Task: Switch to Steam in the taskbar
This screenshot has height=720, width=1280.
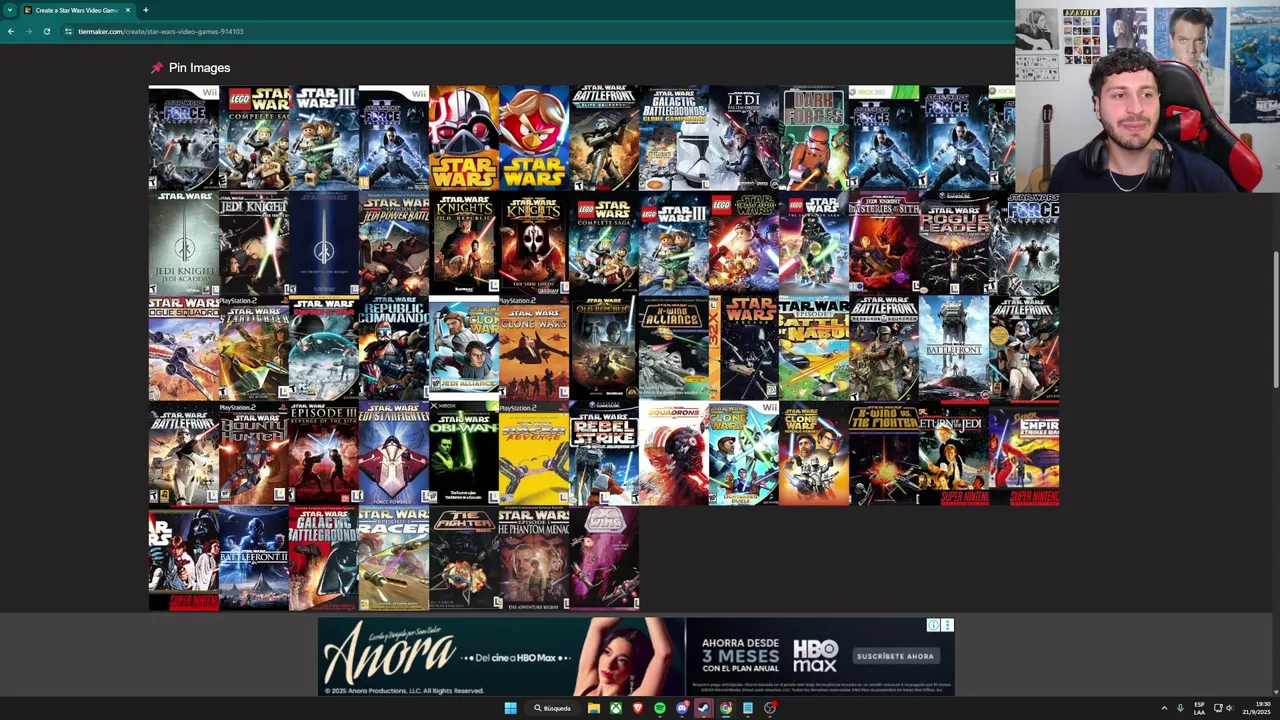Action: pyautogui.click(x=704, y=708)
